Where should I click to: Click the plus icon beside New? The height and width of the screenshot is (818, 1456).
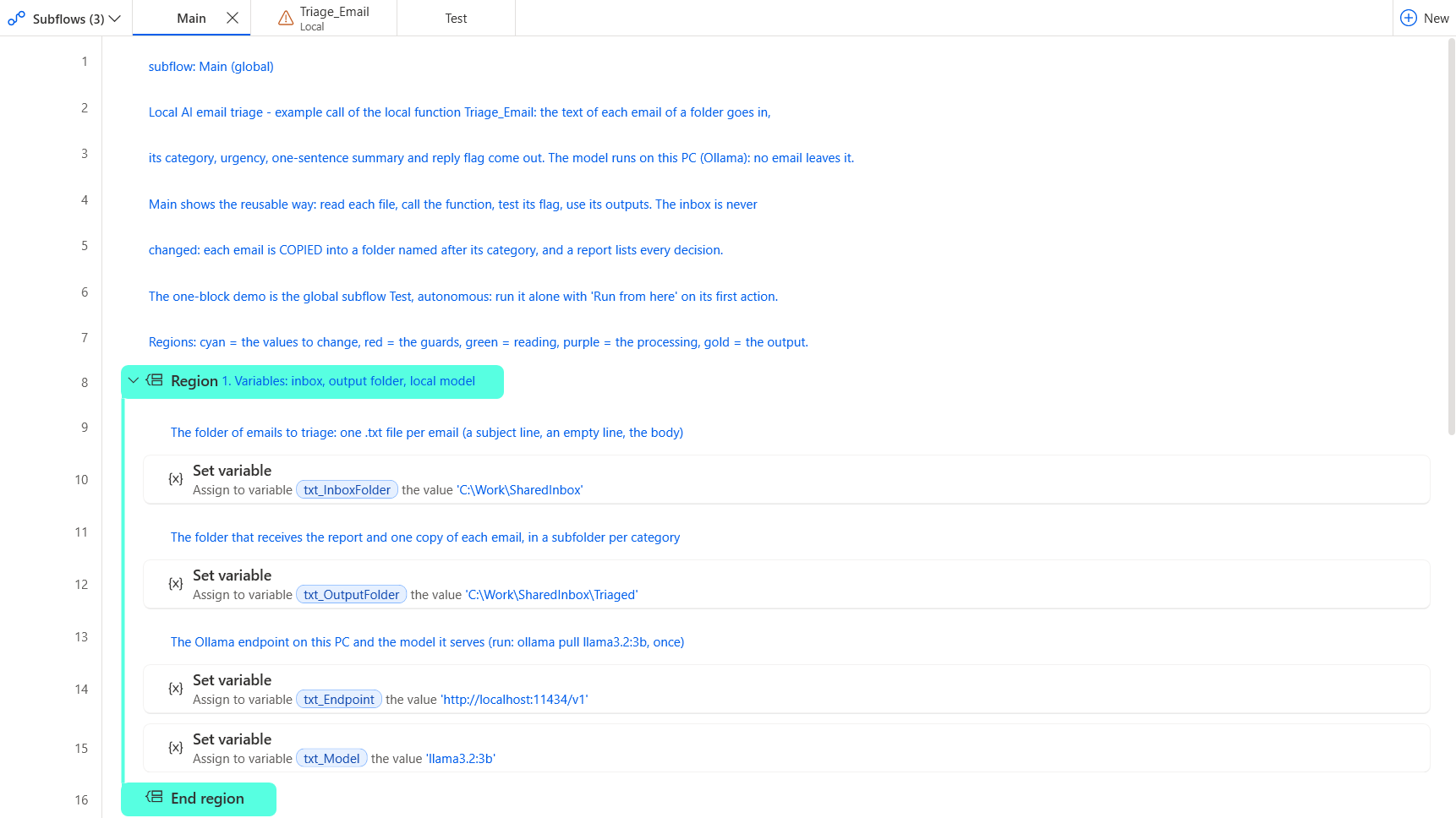(1409, 18)
